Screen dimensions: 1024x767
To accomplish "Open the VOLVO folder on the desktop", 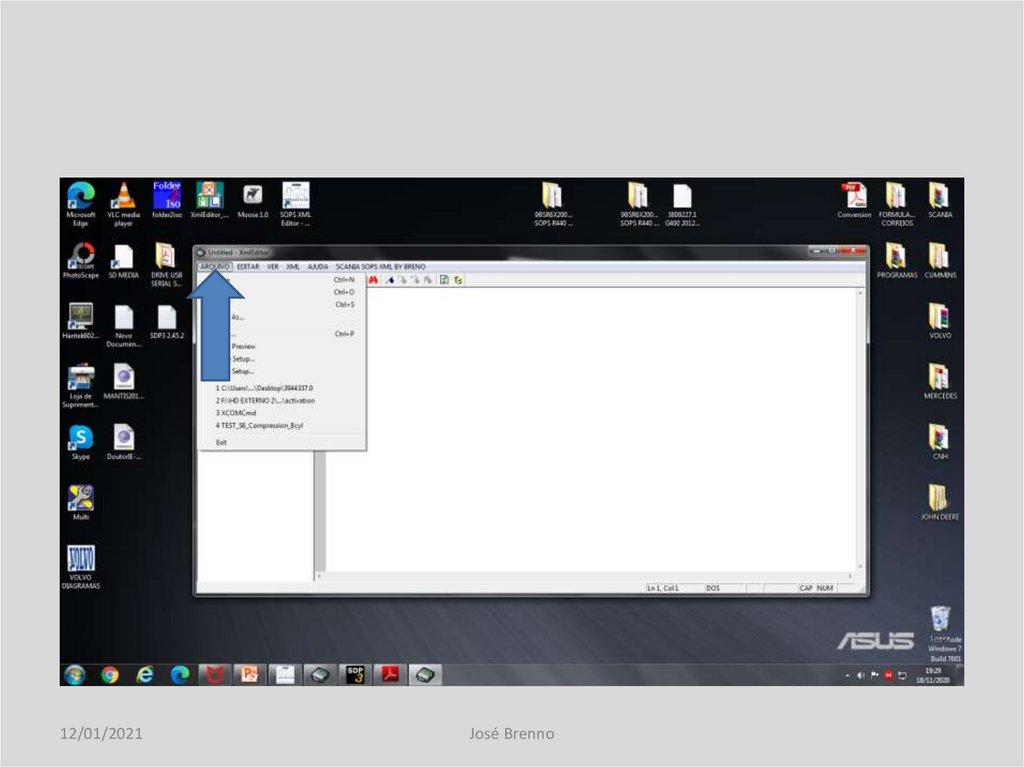I will (938, 322).
